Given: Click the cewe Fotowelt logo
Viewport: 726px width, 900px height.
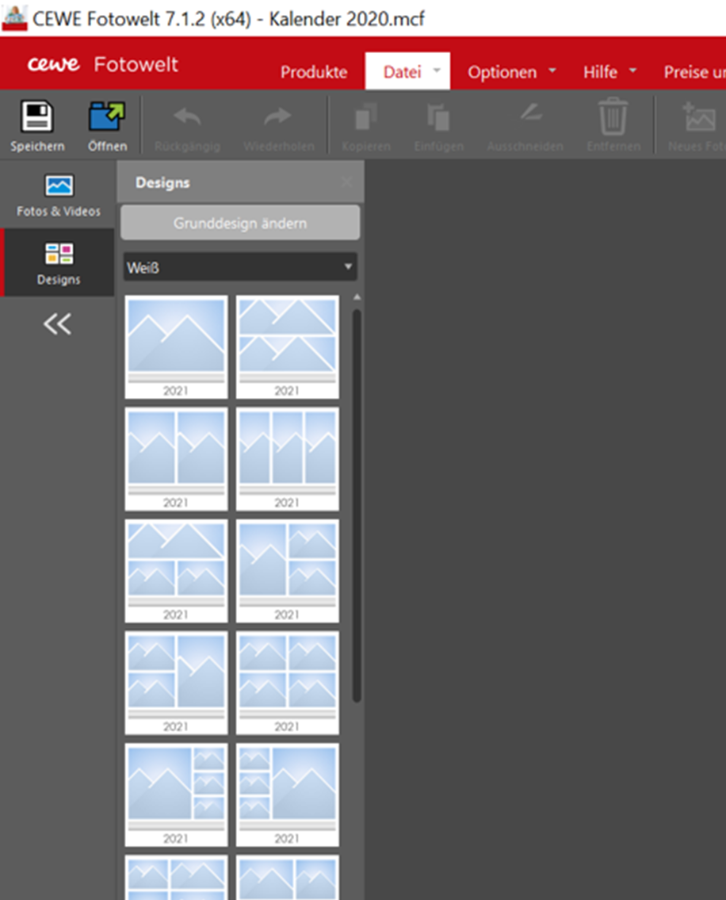Looking at the screenshot, I should (103, 64).
